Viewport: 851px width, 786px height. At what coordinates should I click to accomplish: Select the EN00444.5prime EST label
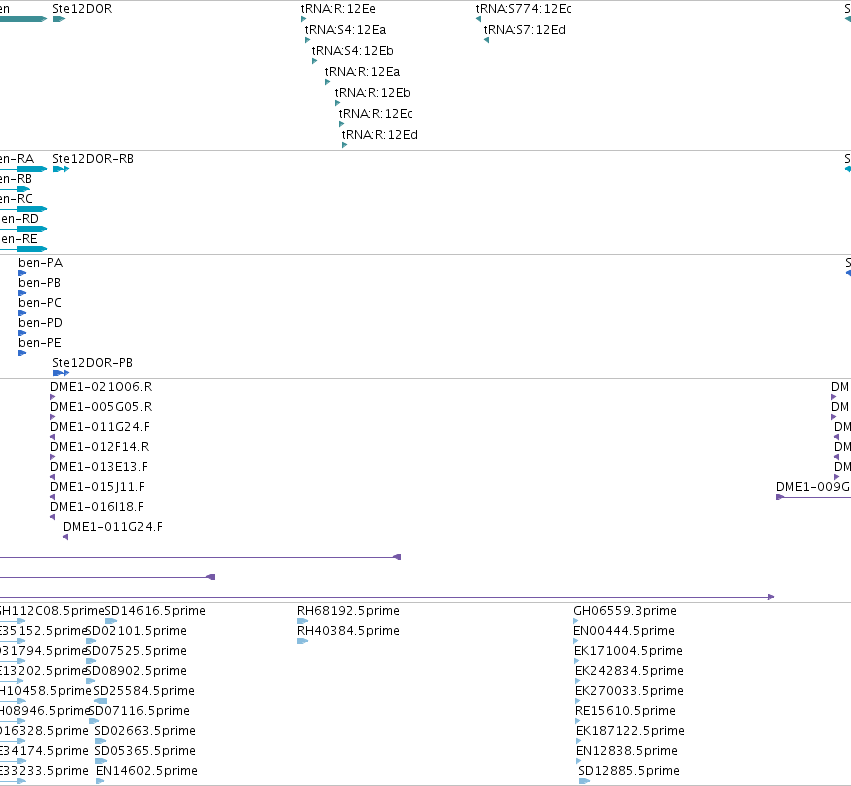point(624,631)
